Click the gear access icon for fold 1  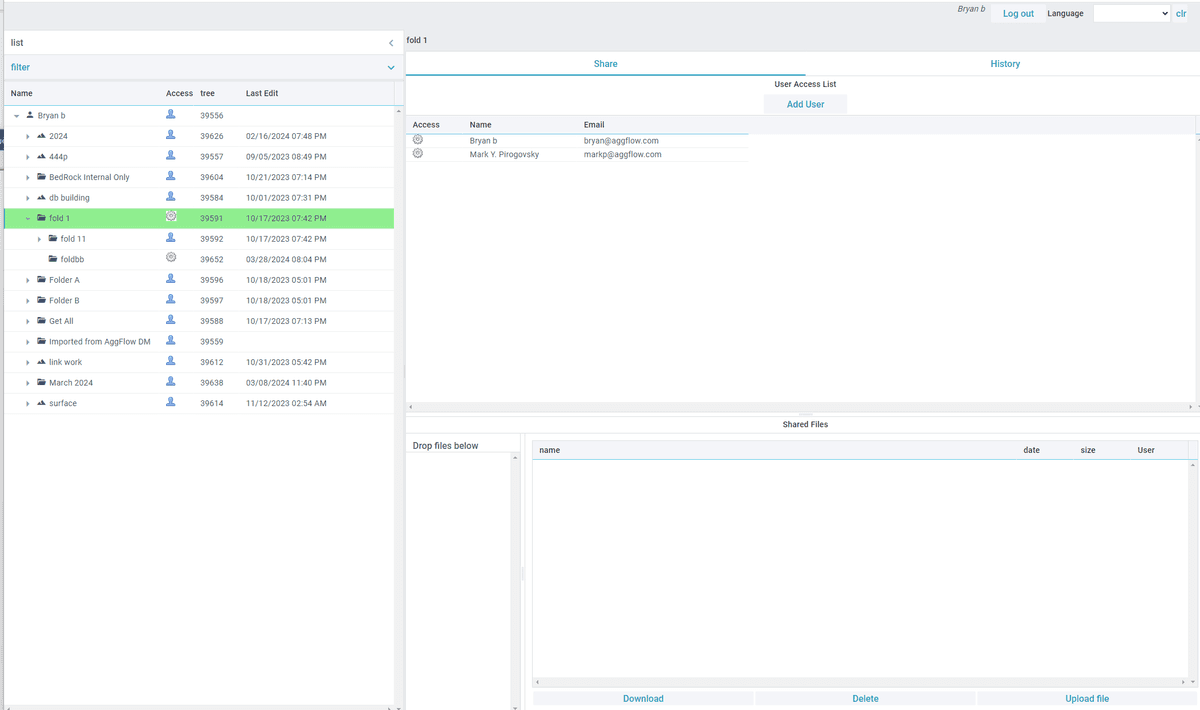[x=171, y=217]
